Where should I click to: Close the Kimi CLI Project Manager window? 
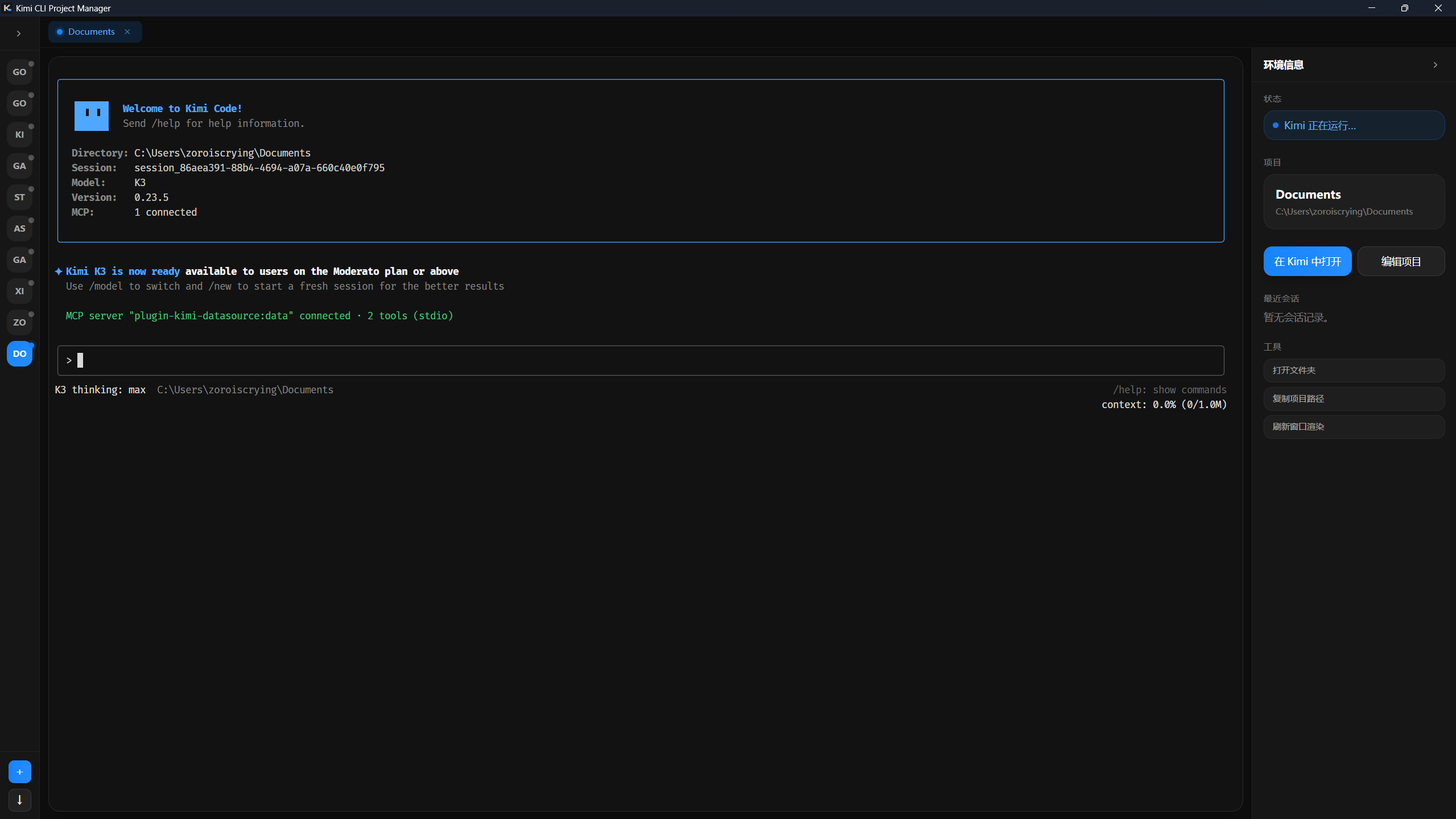click(x=1438, y=8)
